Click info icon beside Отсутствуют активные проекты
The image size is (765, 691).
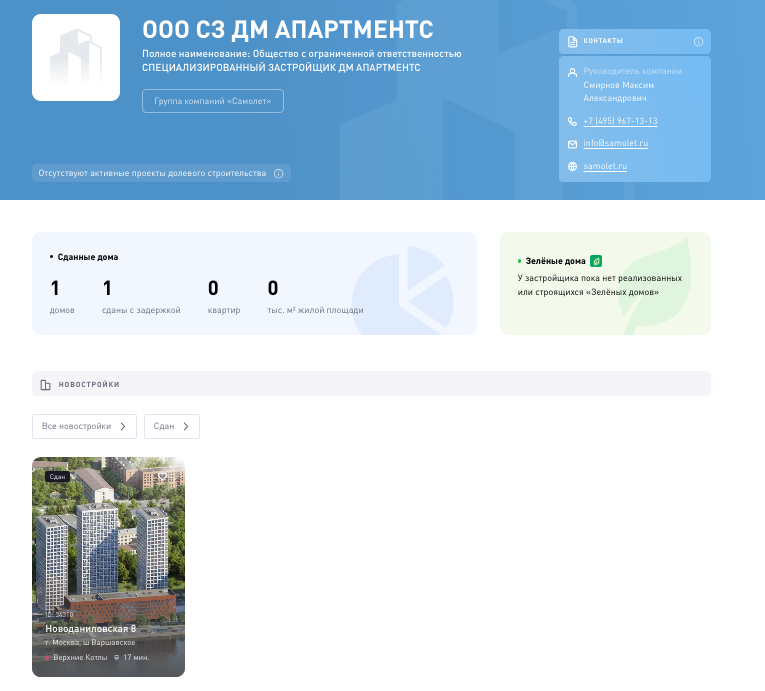(x=278, y=174)
